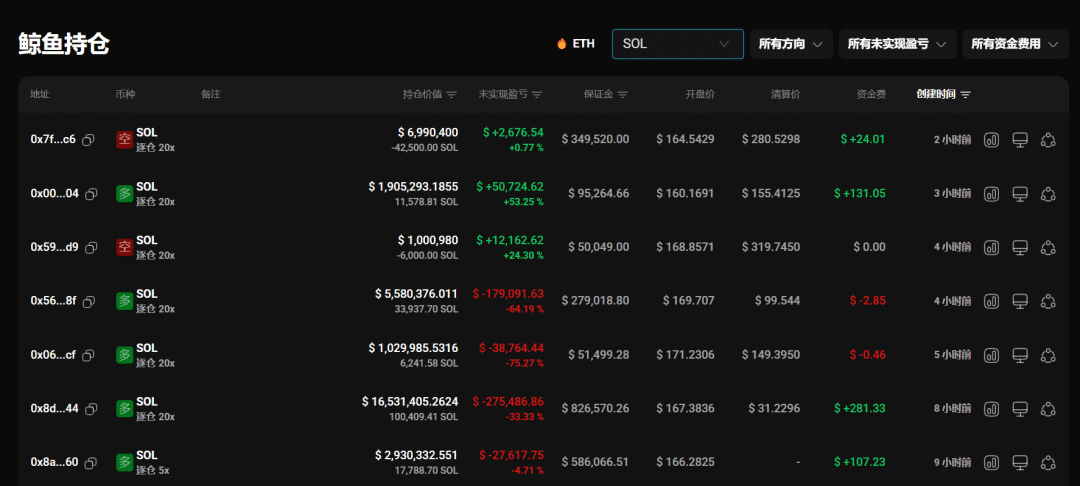The height and width of the screenshot is (486, 1080).
Task: Click the 未实现盈亏 column header
Action: (x=503, y=95)
